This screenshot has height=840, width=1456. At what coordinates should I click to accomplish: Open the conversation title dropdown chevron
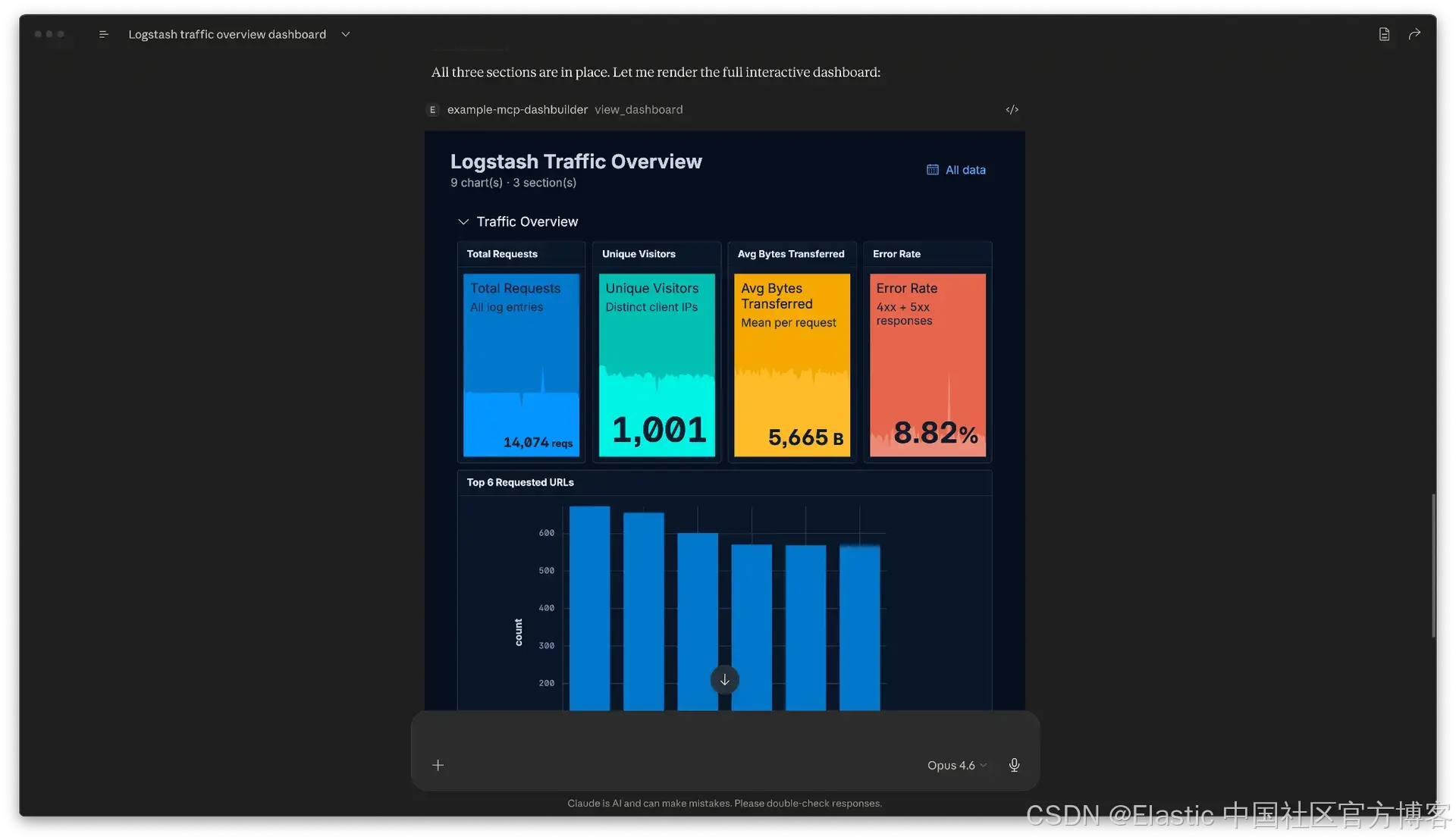pos(346,34)
